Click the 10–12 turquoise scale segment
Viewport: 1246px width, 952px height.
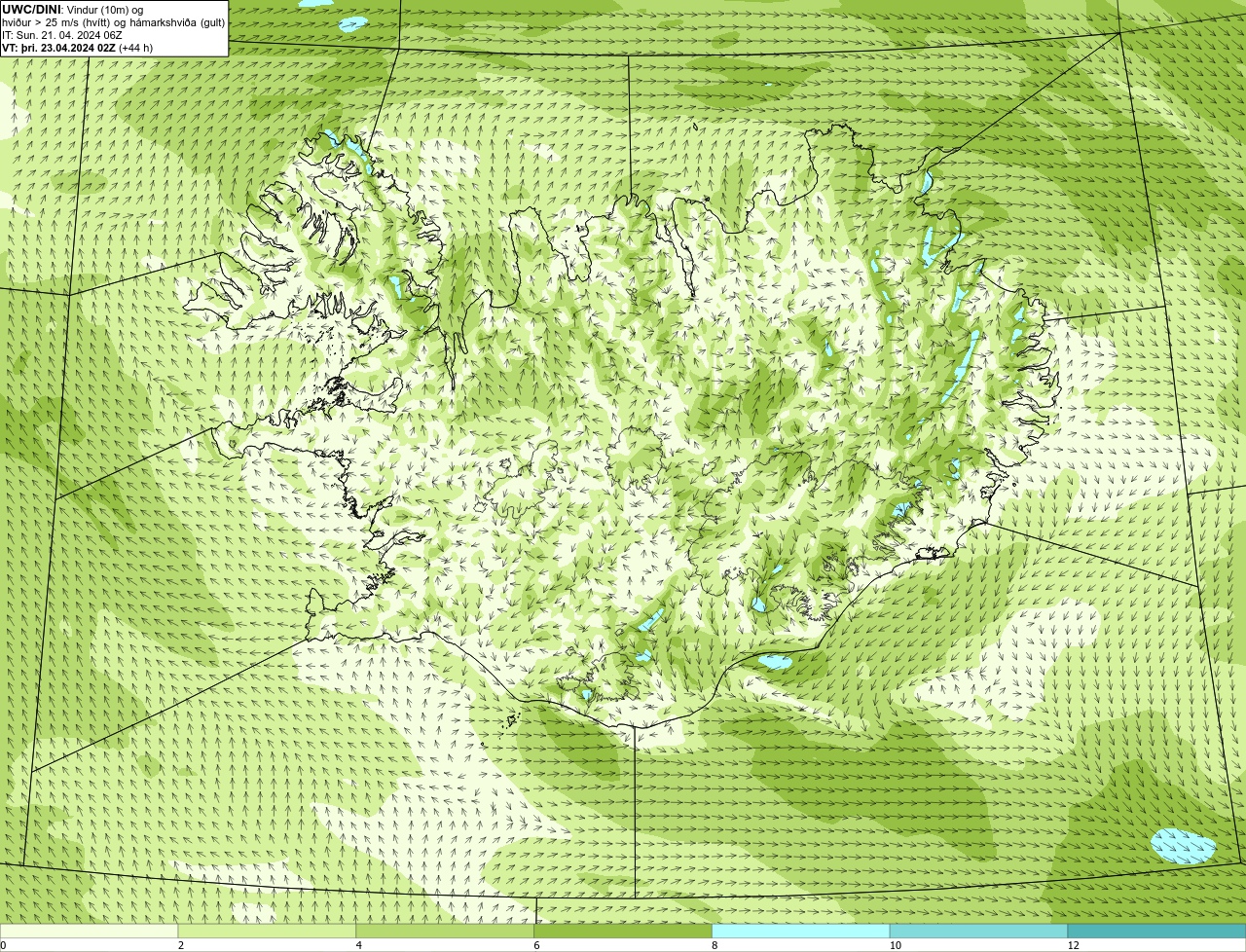[978, 932]
